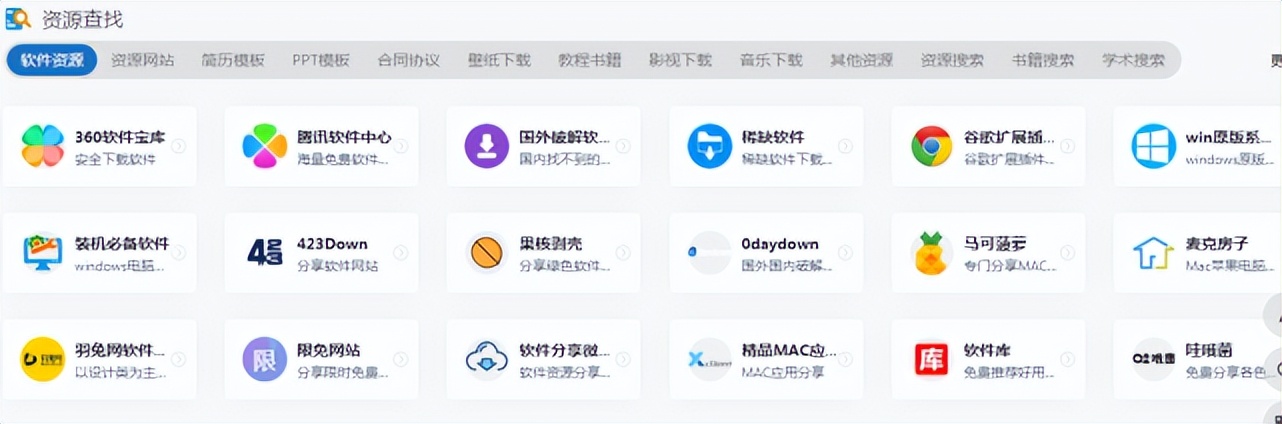1282x424 pixels.
Task: Open the 马可菠萝 title link
Action: [x=995, y=244]
